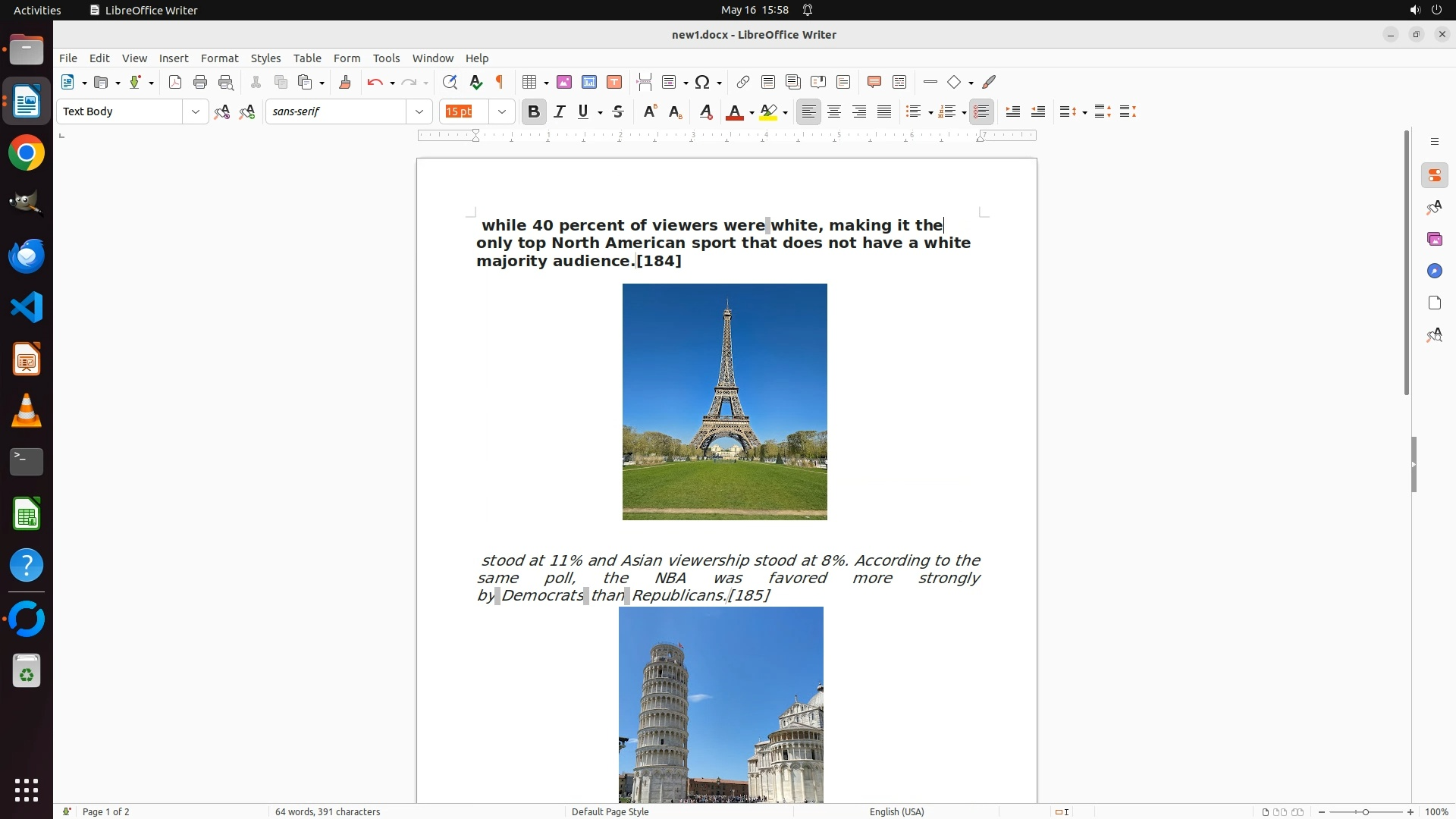Expand the paragraph style dropdown

196,111
